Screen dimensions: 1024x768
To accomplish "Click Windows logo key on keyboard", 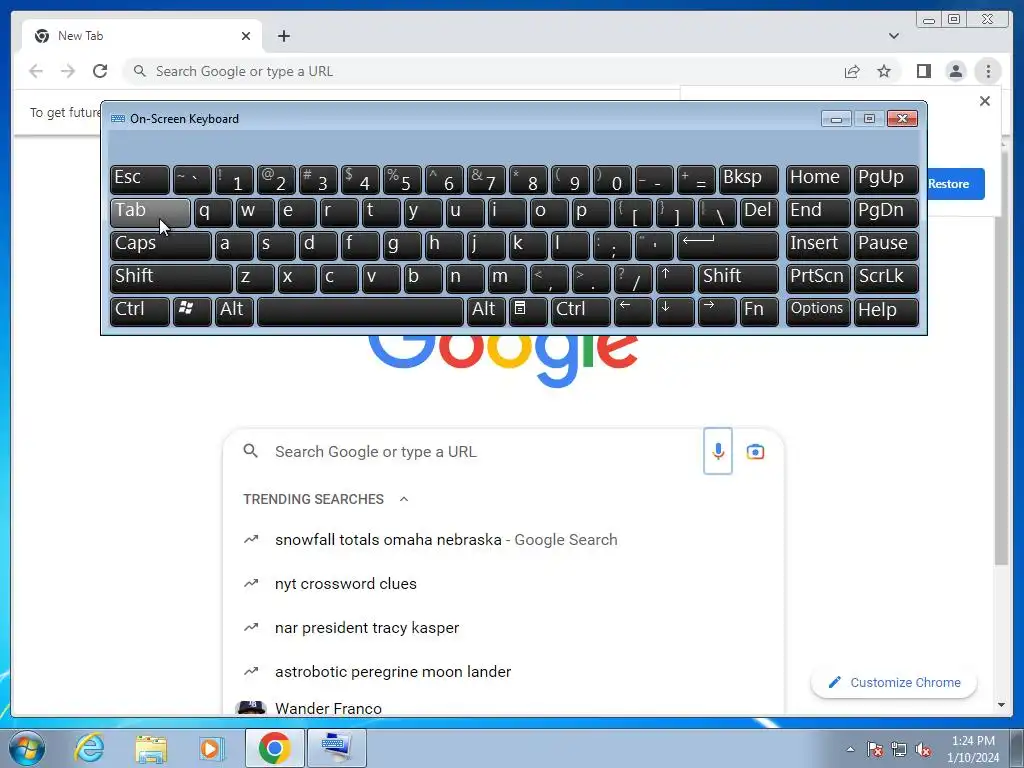I will click(x=192, y=311).
